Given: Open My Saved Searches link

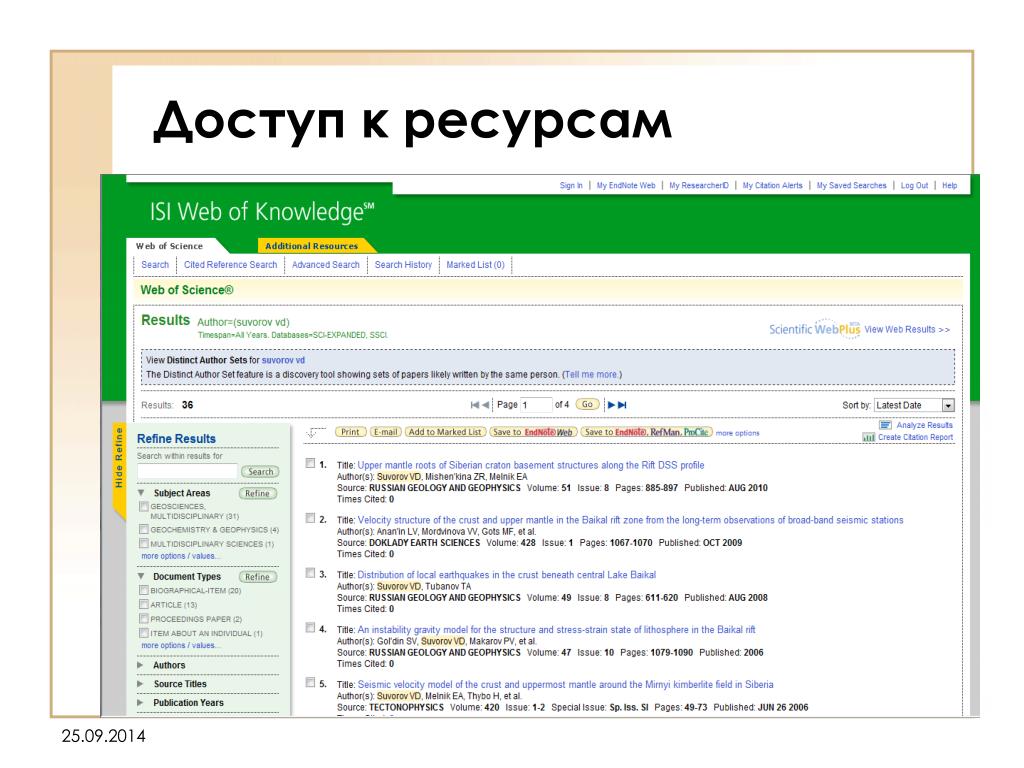Looking at the screenshot, I should pos(852,185).
